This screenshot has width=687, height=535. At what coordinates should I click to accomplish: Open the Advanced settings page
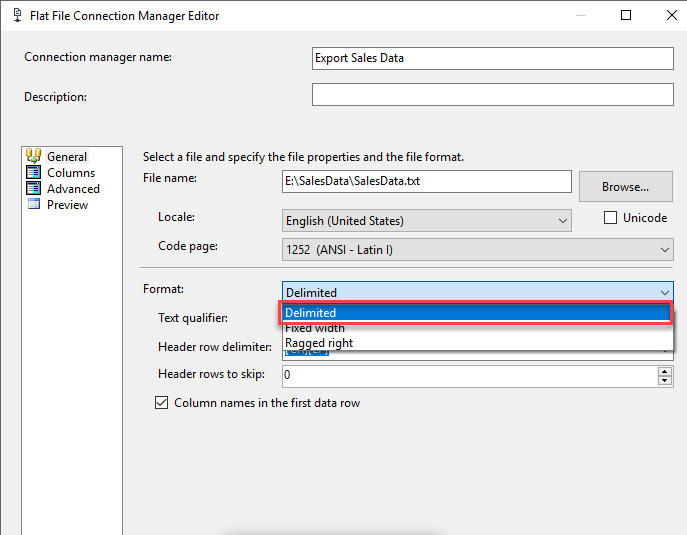click(x=74, y=188)
